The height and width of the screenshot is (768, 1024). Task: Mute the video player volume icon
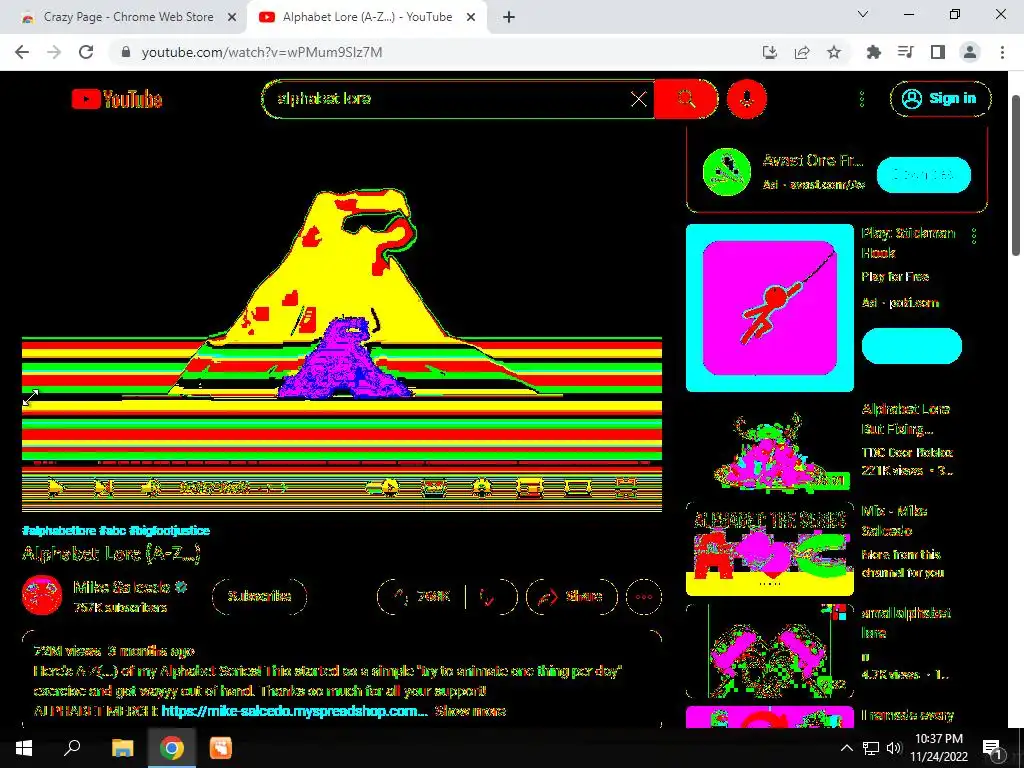pyautogui.click(x=152, y=487)
